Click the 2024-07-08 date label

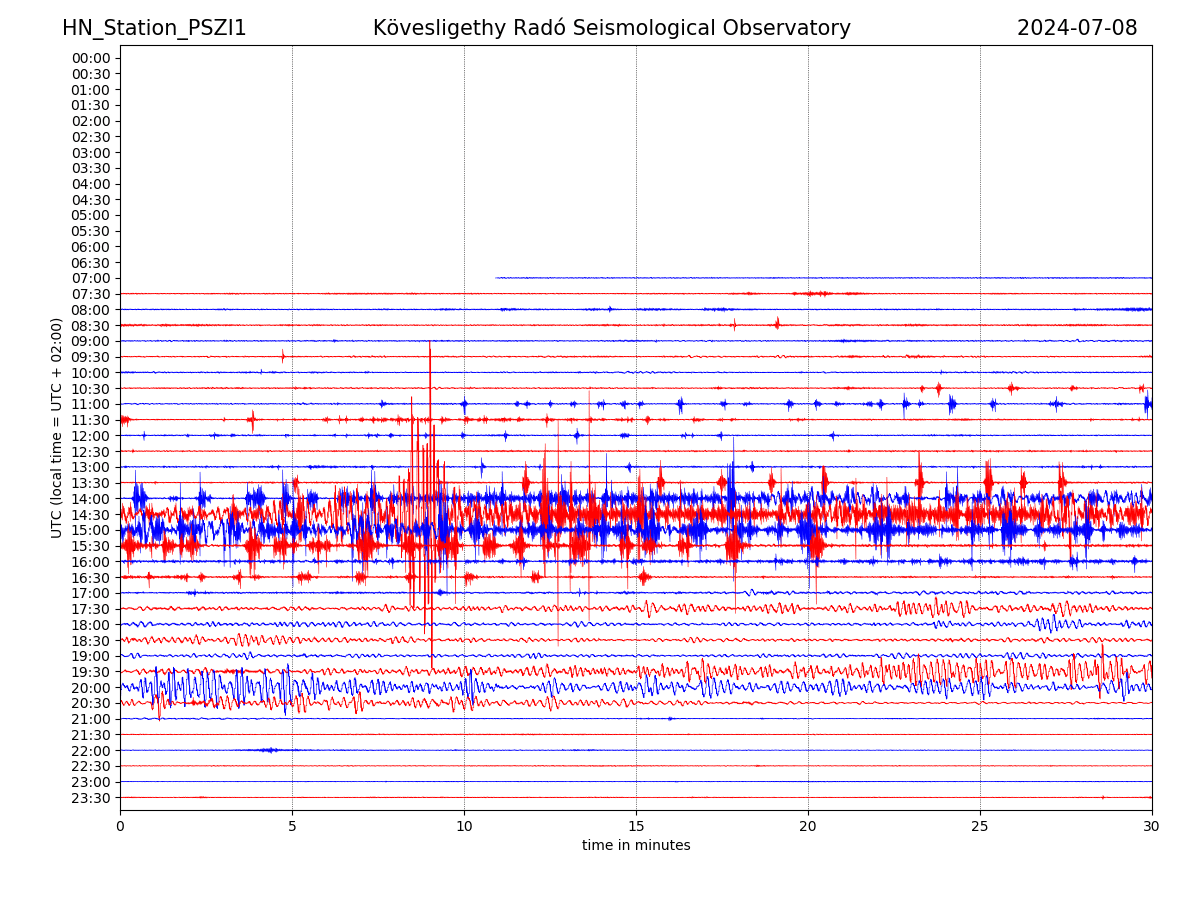coord(1076,28)
